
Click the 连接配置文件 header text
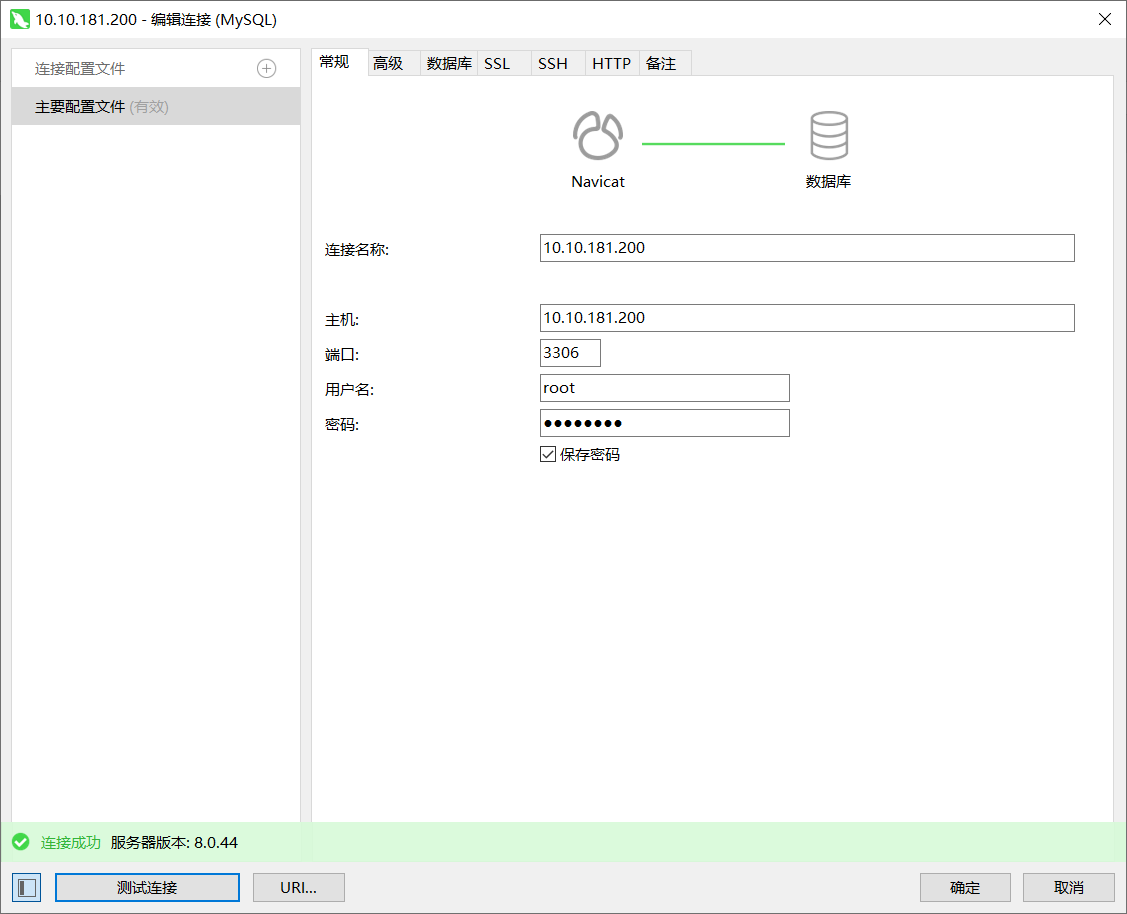click(80, 68)
